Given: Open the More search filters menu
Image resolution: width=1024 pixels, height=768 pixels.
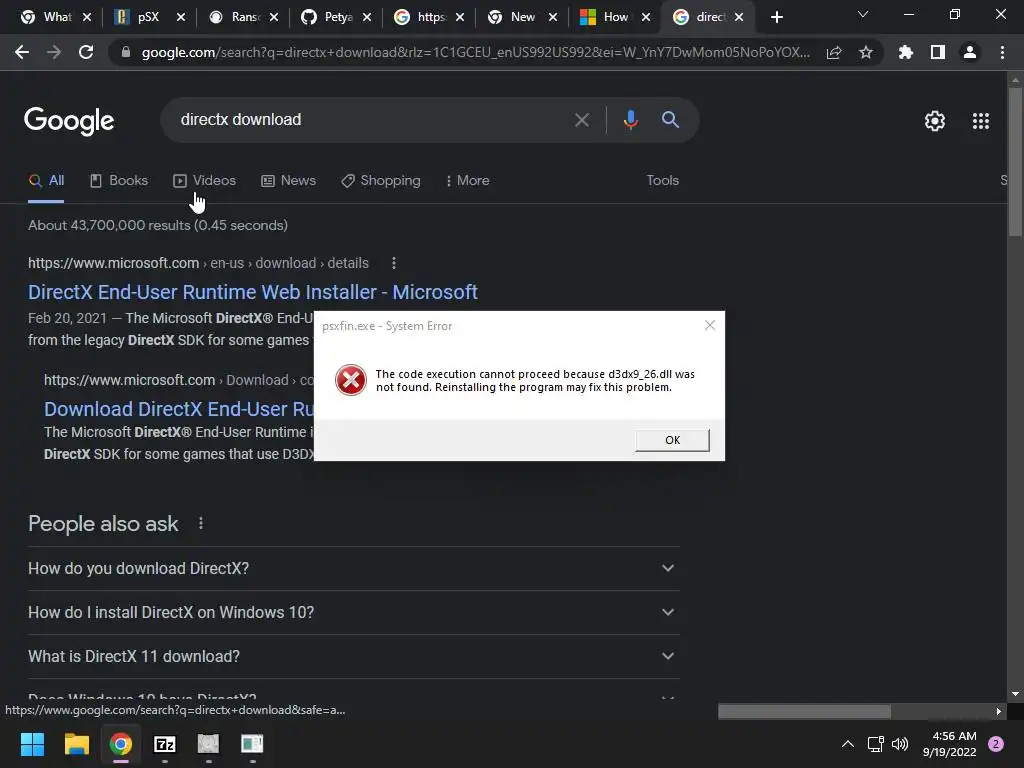Looking at the screenshot, I should coord(468,180).
